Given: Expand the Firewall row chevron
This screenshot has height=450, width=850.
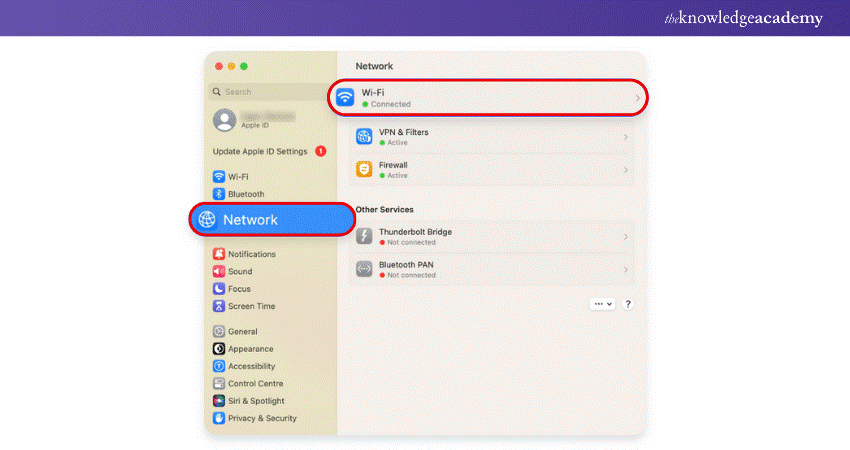Looking at the screenshot, I should pos(626,170).
